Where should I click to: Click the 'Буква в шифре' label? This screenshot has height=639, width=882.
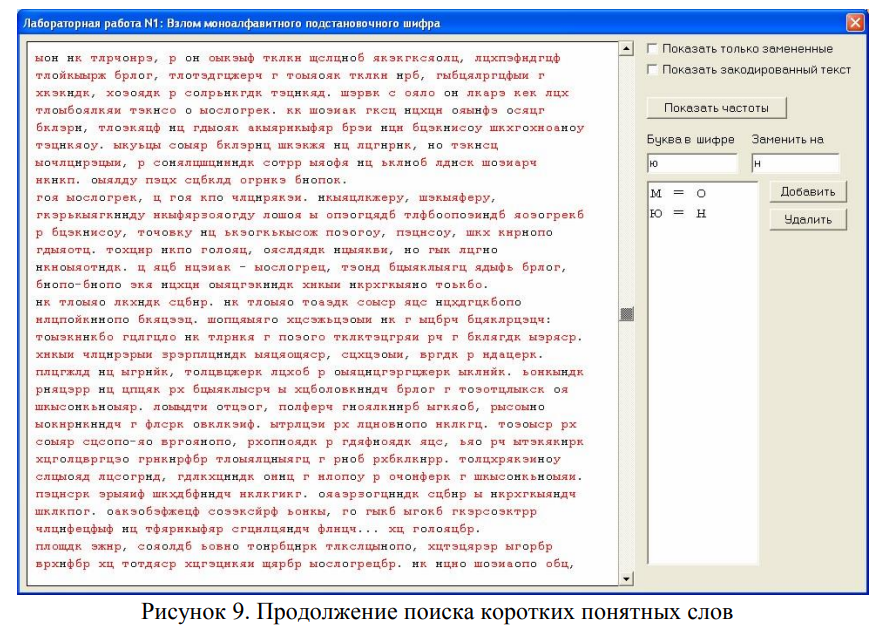(x=691, y=140)
